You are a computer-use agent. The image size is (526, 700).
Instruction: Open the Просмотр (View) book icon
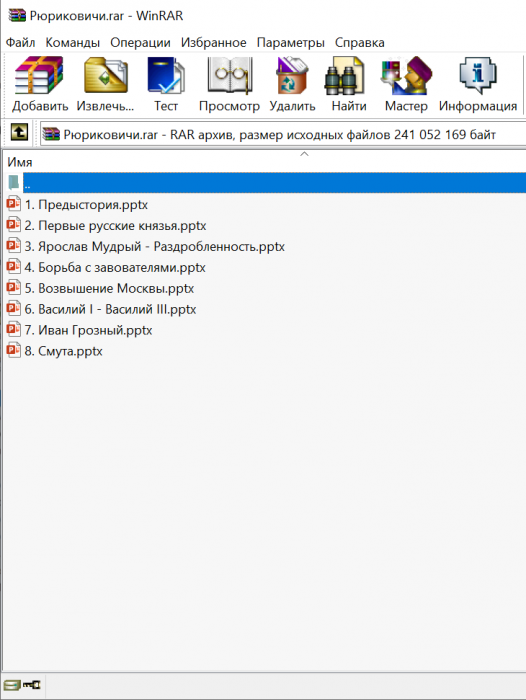[230, 76]
